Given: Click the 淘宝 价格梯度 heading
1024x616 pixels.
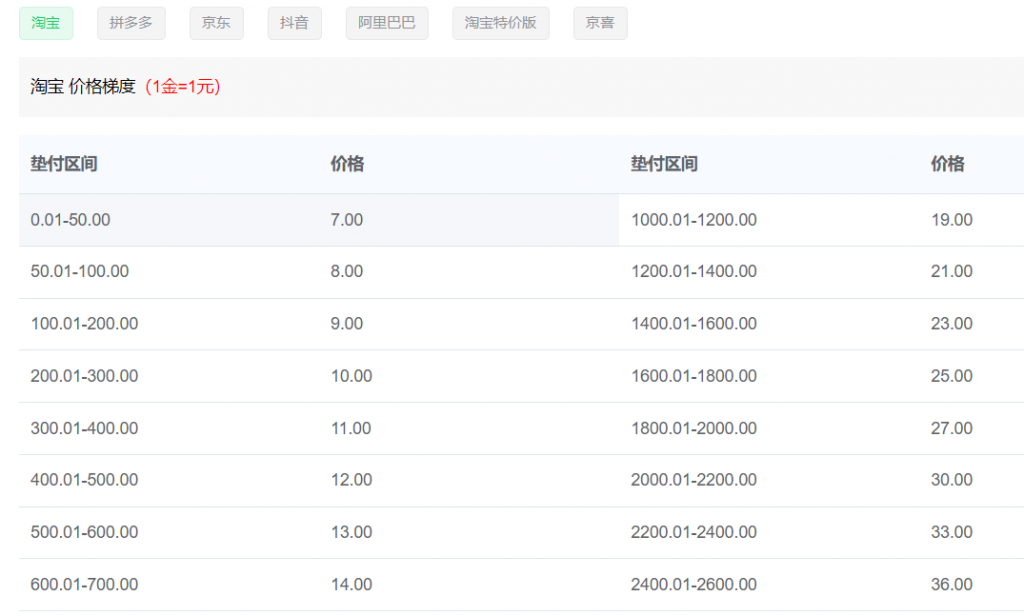Looking at the screenshot, I should point(83,86).
